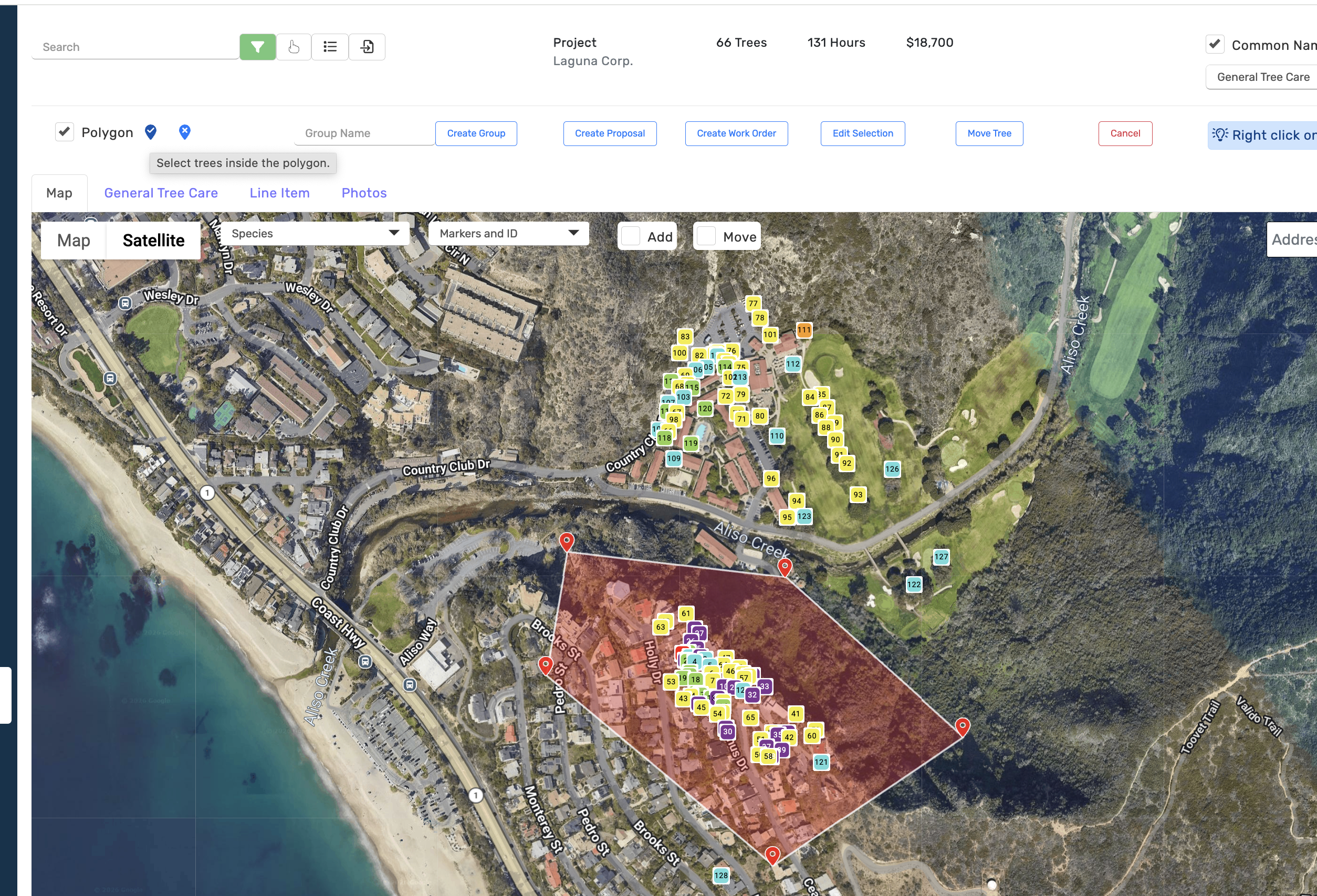
Task: Open the Species dropdown
Action: tap(315, 234)
